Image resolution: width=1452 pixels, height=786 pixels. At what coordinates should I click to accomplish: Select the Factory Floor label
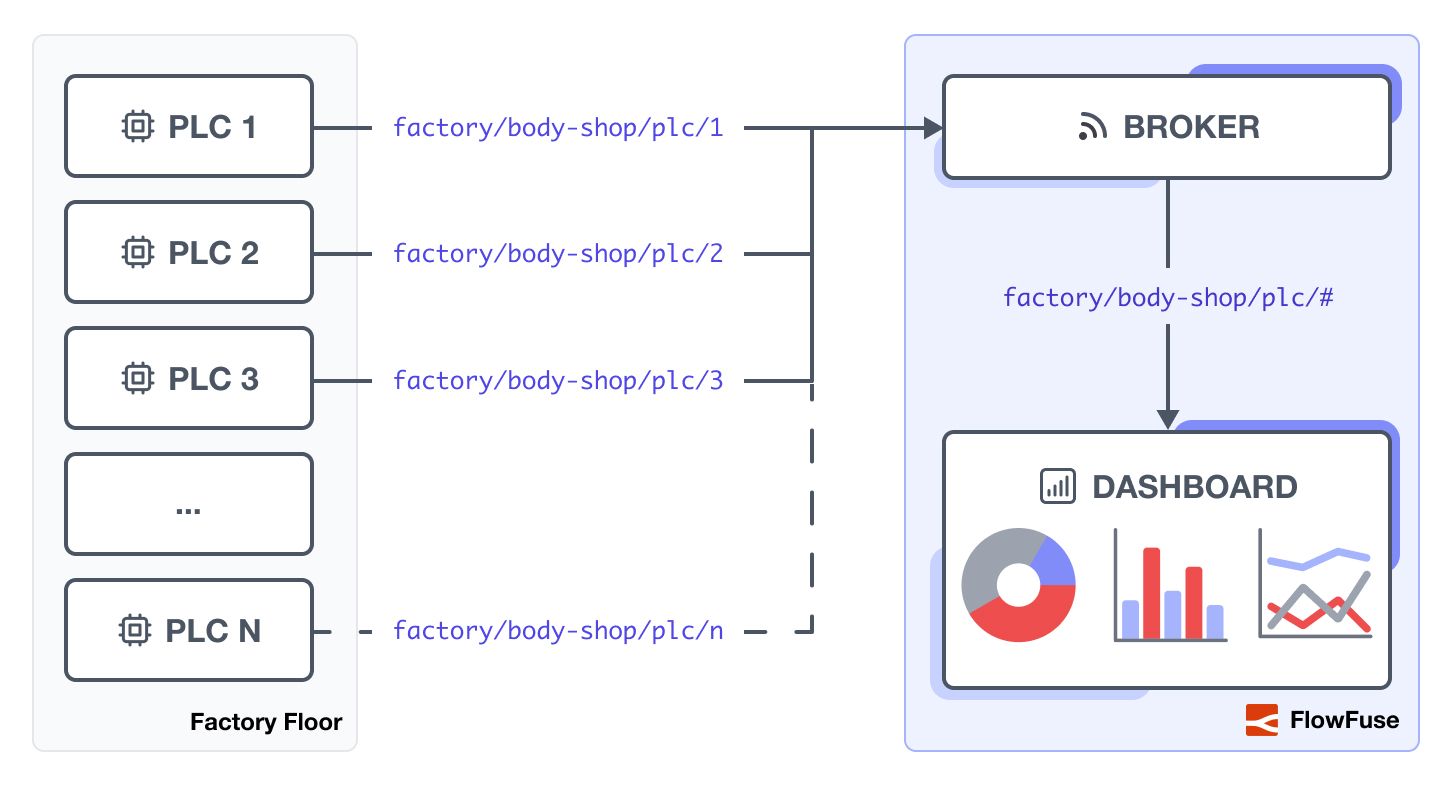pyautogui.click(x=266, y=721)
